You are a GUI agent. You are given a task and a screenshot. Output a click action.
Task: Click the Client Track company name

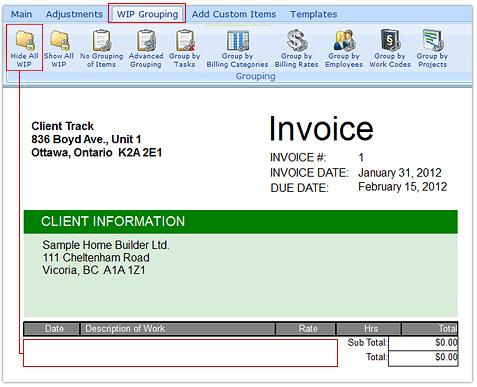click(x=63, y=126)
